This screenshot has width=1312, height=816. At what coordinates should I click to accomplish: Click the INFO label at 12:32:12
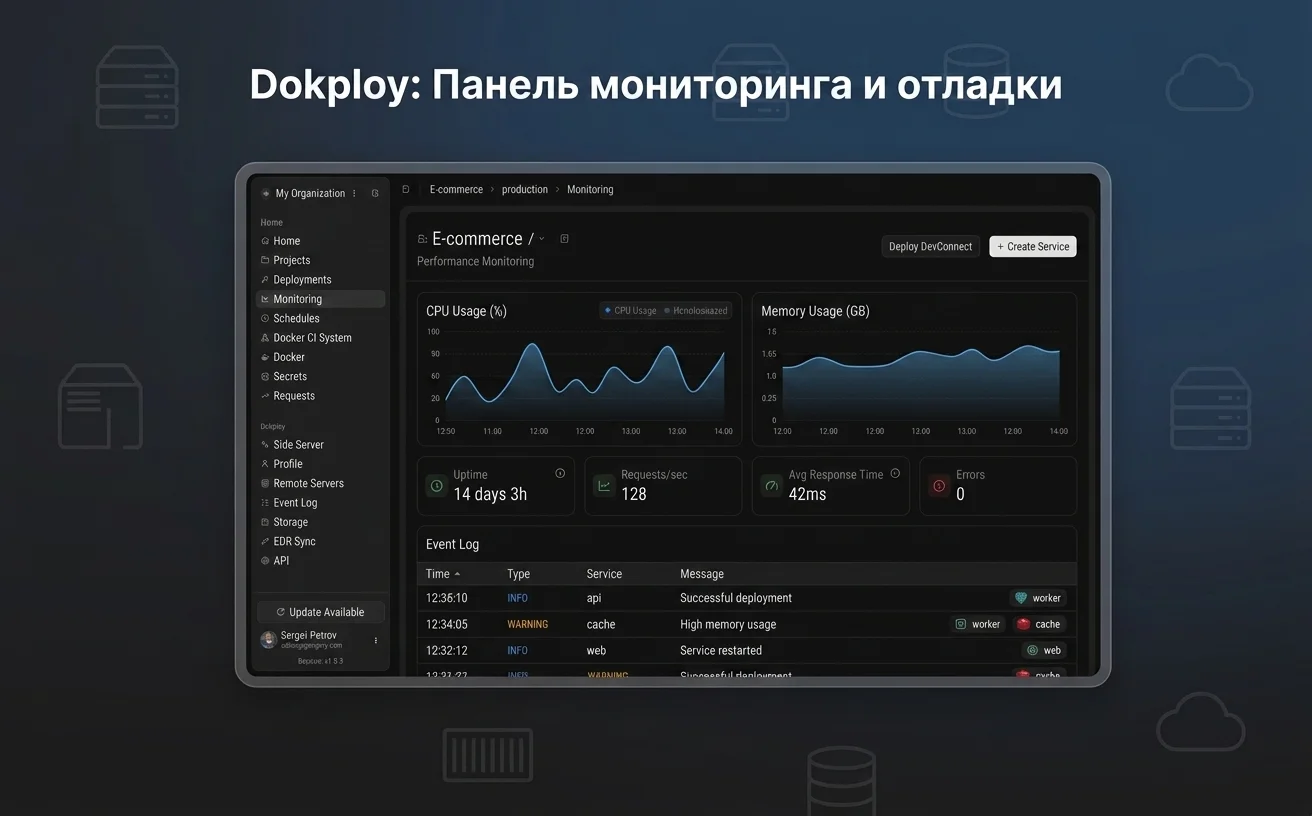(517, 650)
